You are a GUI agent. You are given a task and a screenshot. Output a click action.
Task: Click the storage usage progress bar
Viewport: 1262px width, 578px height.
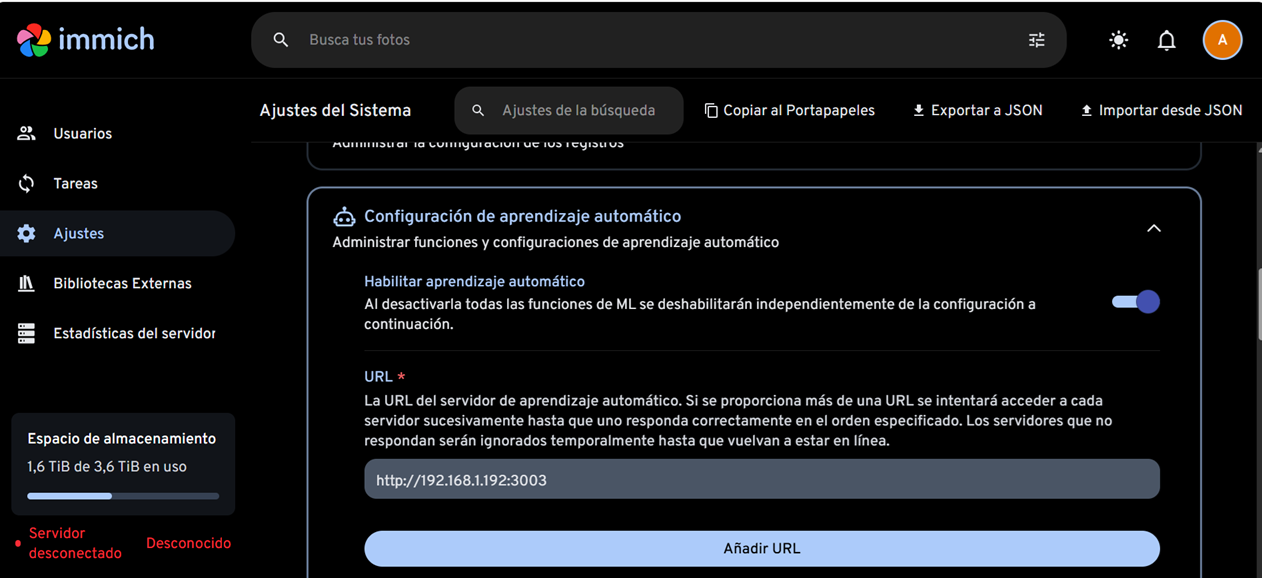click(x=123, y=496)
